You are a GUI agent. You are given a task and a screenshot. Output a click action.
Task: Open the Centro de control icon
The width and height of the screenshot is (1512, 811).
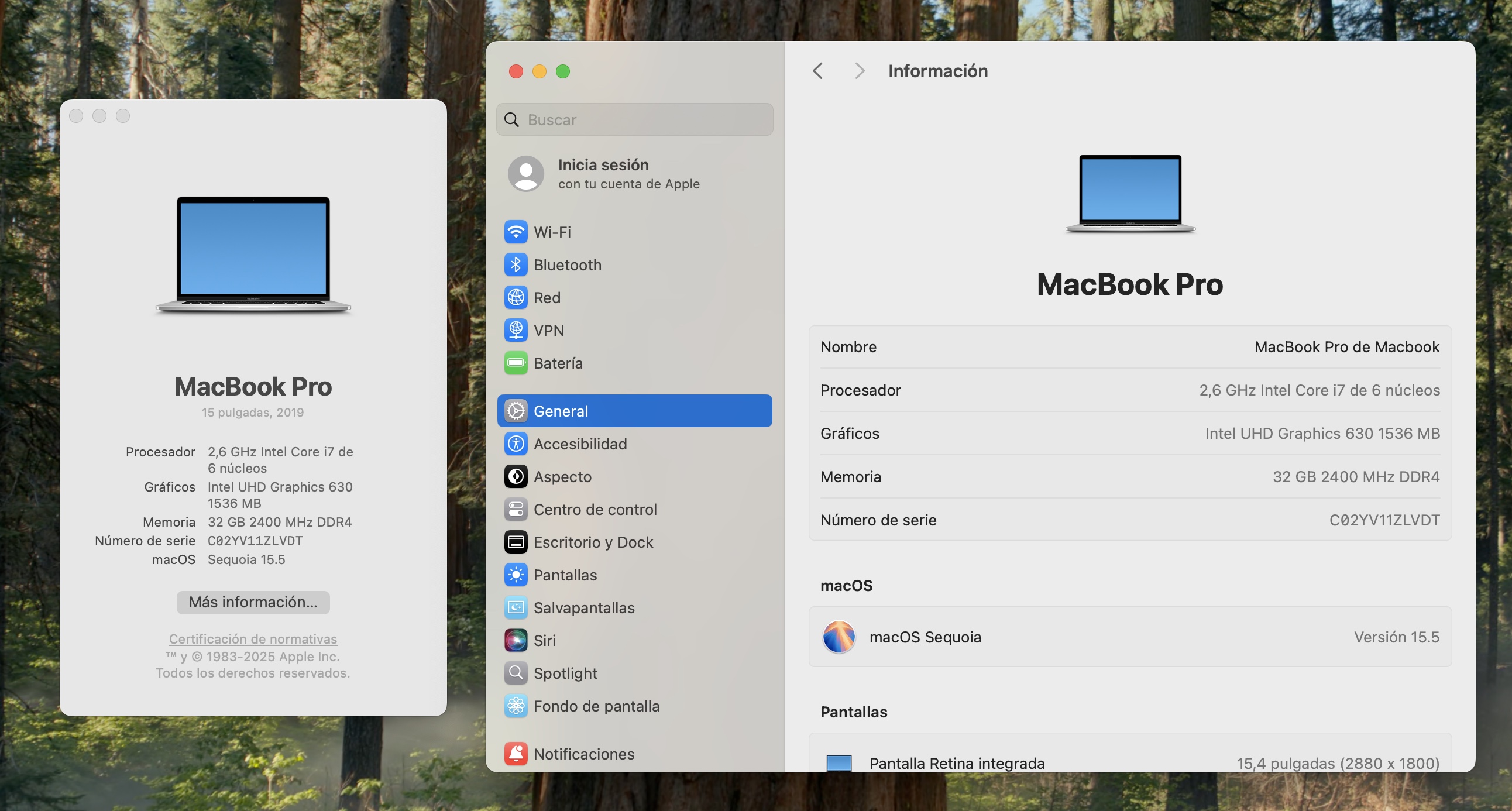pos(516,510)
